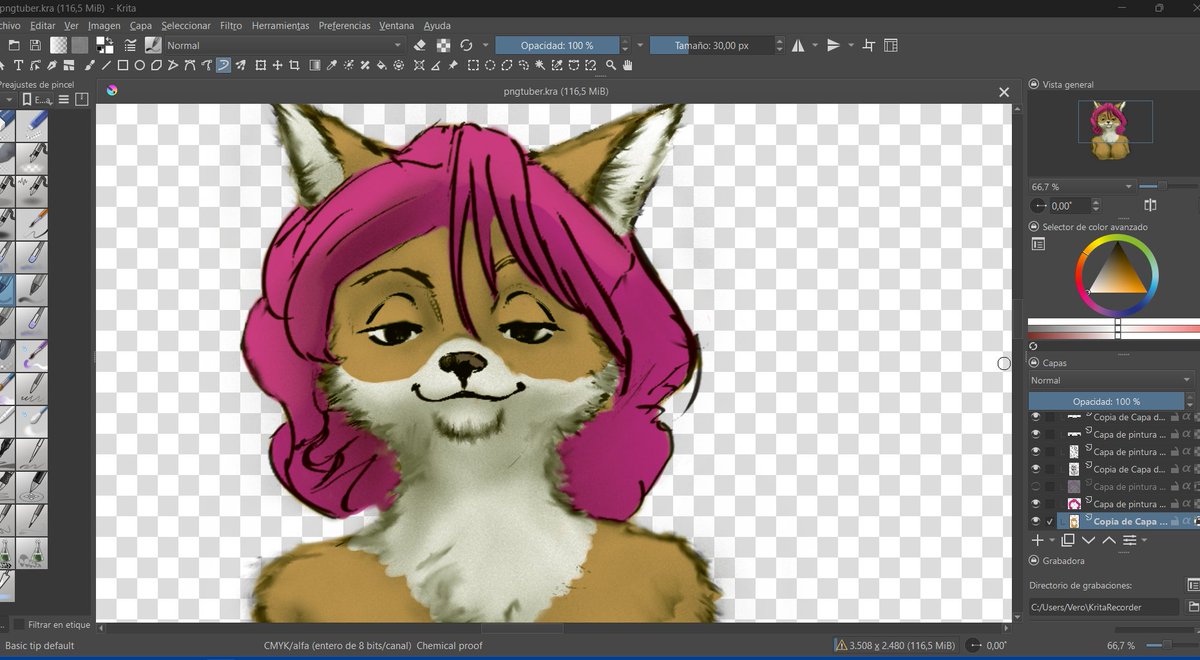Open the Preferencias menu
The image size is (1200, 660).
point(344,25)
